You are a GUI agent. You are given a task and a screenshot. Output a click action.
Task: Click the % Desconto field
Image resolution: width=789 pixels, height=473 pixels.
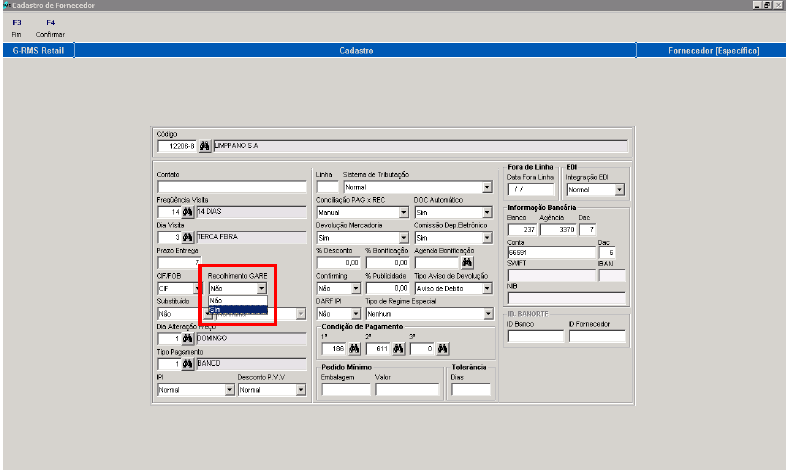(338, 262)
